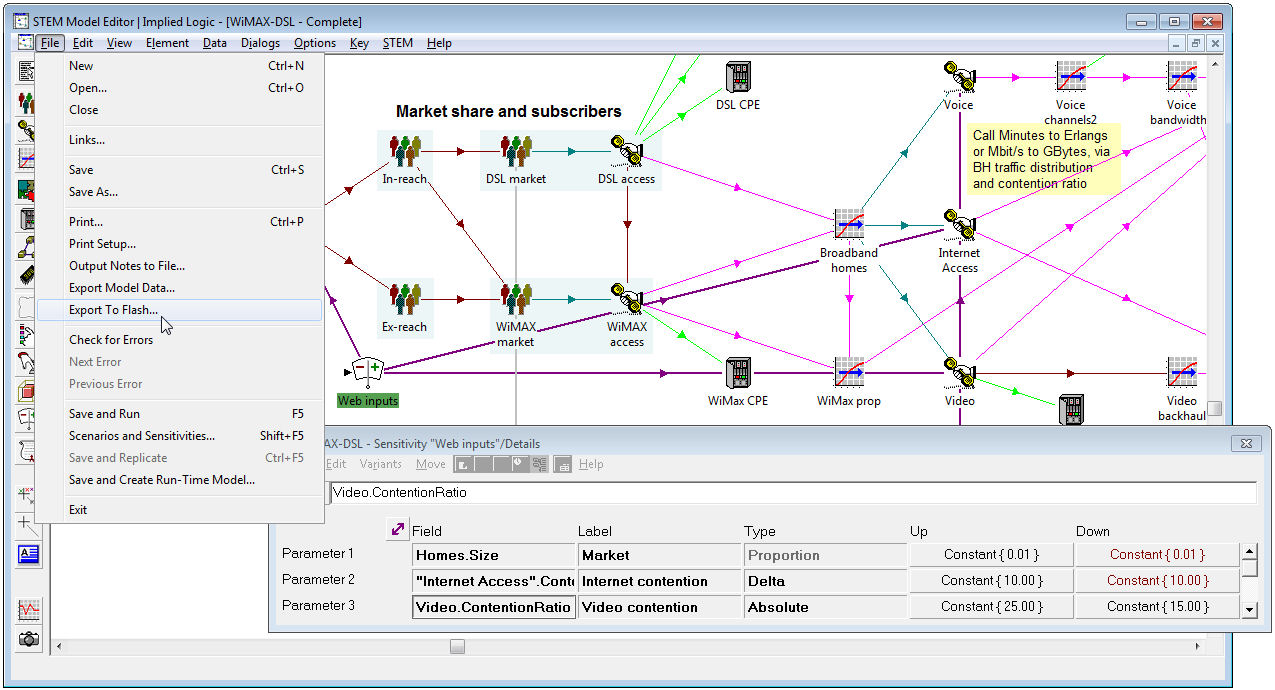1275x690 pixels.
Task: Click the Voice channels2 transformation icon
Action: point(1071,77)
